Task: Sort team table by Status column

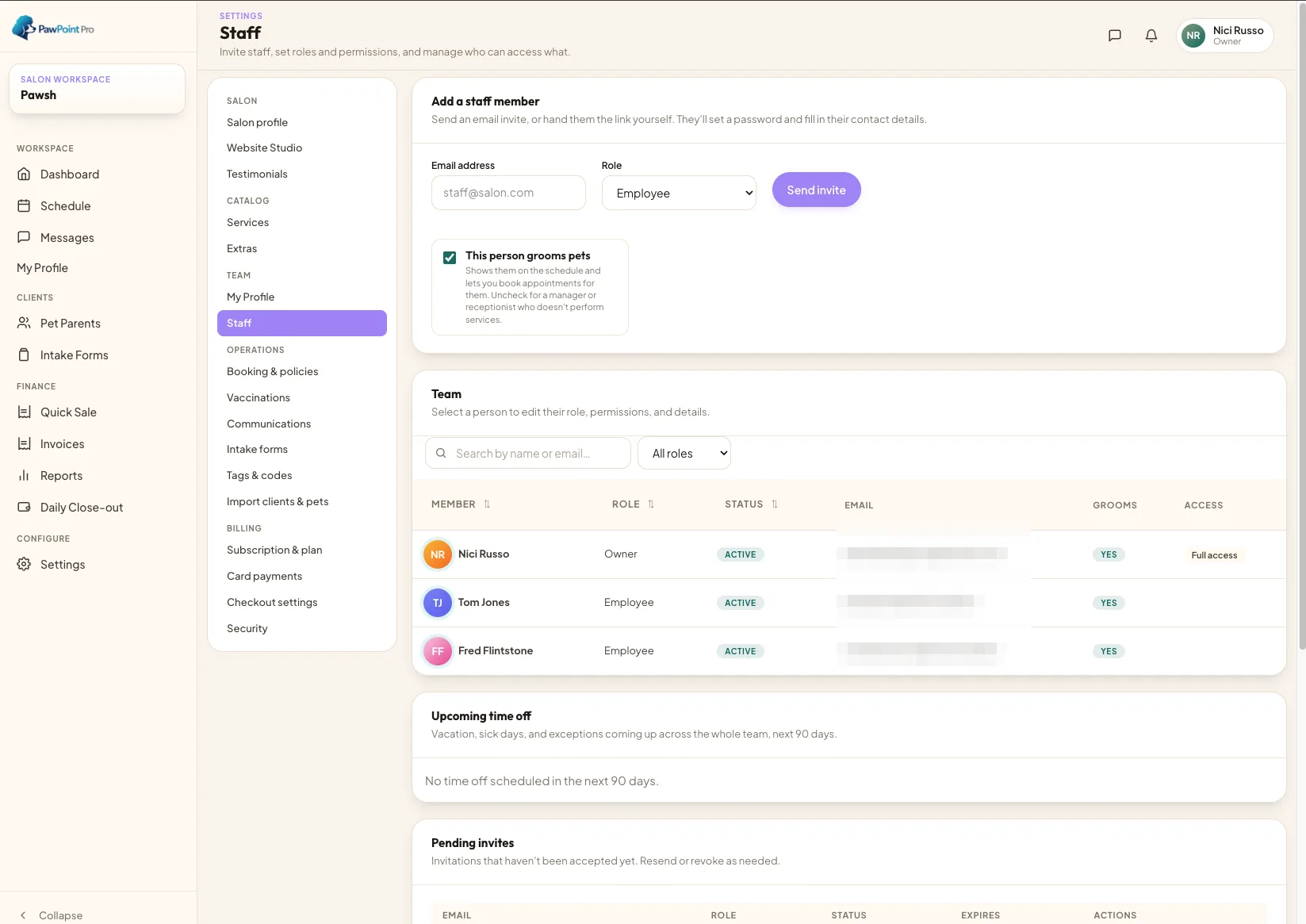Action: [751, 504]
